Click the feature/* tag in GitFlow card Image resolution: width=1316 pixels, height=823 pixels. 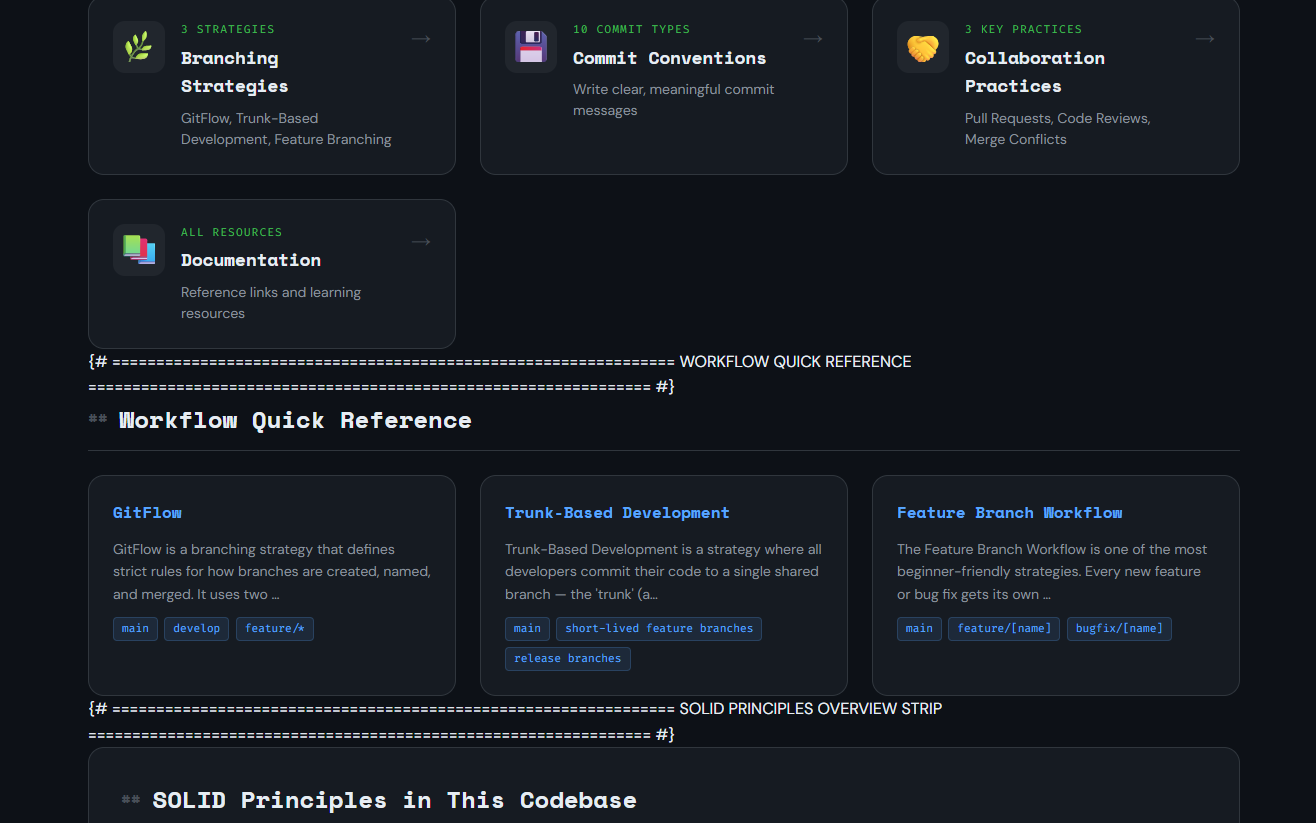click(x=275, y=628)
